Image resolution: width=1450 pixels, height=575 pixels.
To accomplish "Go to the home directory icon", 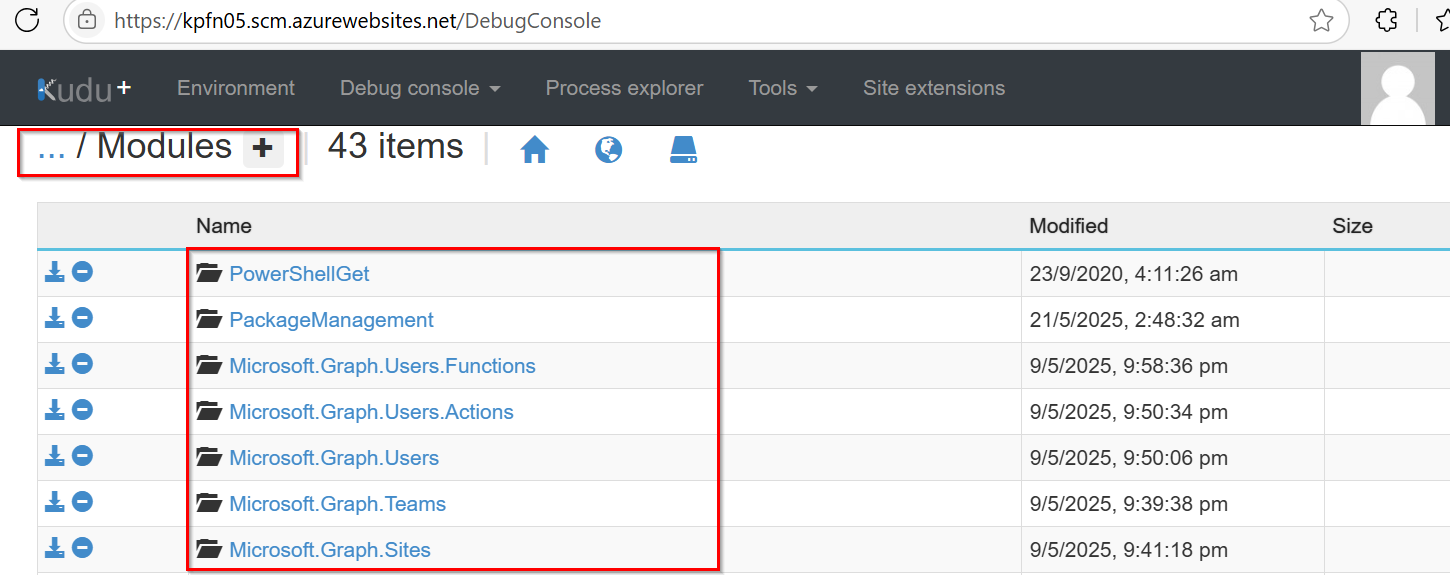I will click(535, 150).
